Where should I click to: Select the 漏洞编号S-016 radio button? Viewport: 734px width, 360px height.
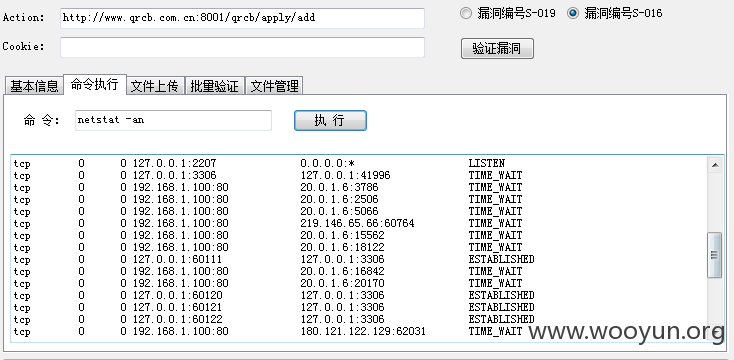(x=573, y=13)
